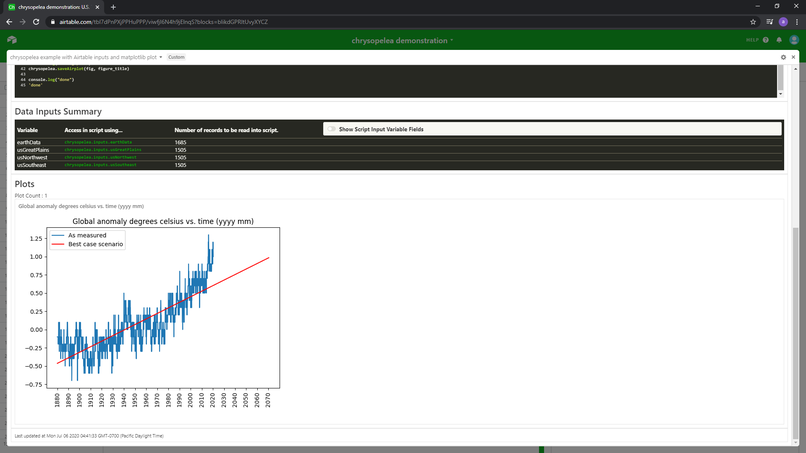Open the browser media control icon
This screenshot has height=453, width=806.
click(770, 22)
